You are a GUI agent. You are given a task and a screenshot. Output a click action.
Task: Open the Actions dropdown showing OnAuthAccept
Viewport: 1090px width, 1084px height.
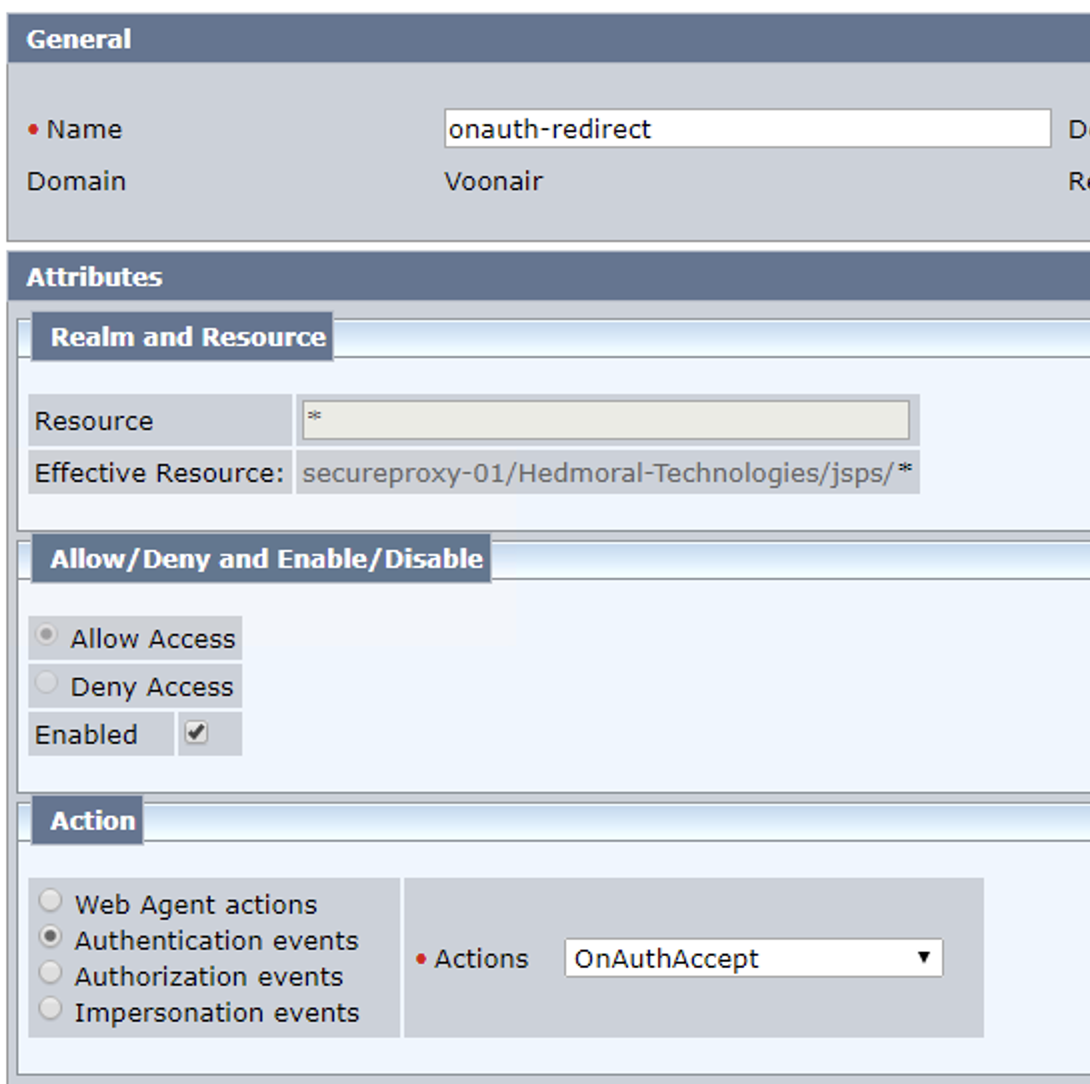(x=750, y=957)
